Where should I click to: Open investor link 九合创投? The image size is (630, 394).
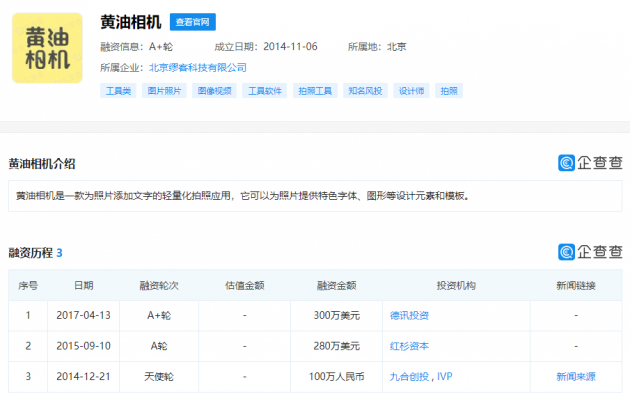[409, 376]
